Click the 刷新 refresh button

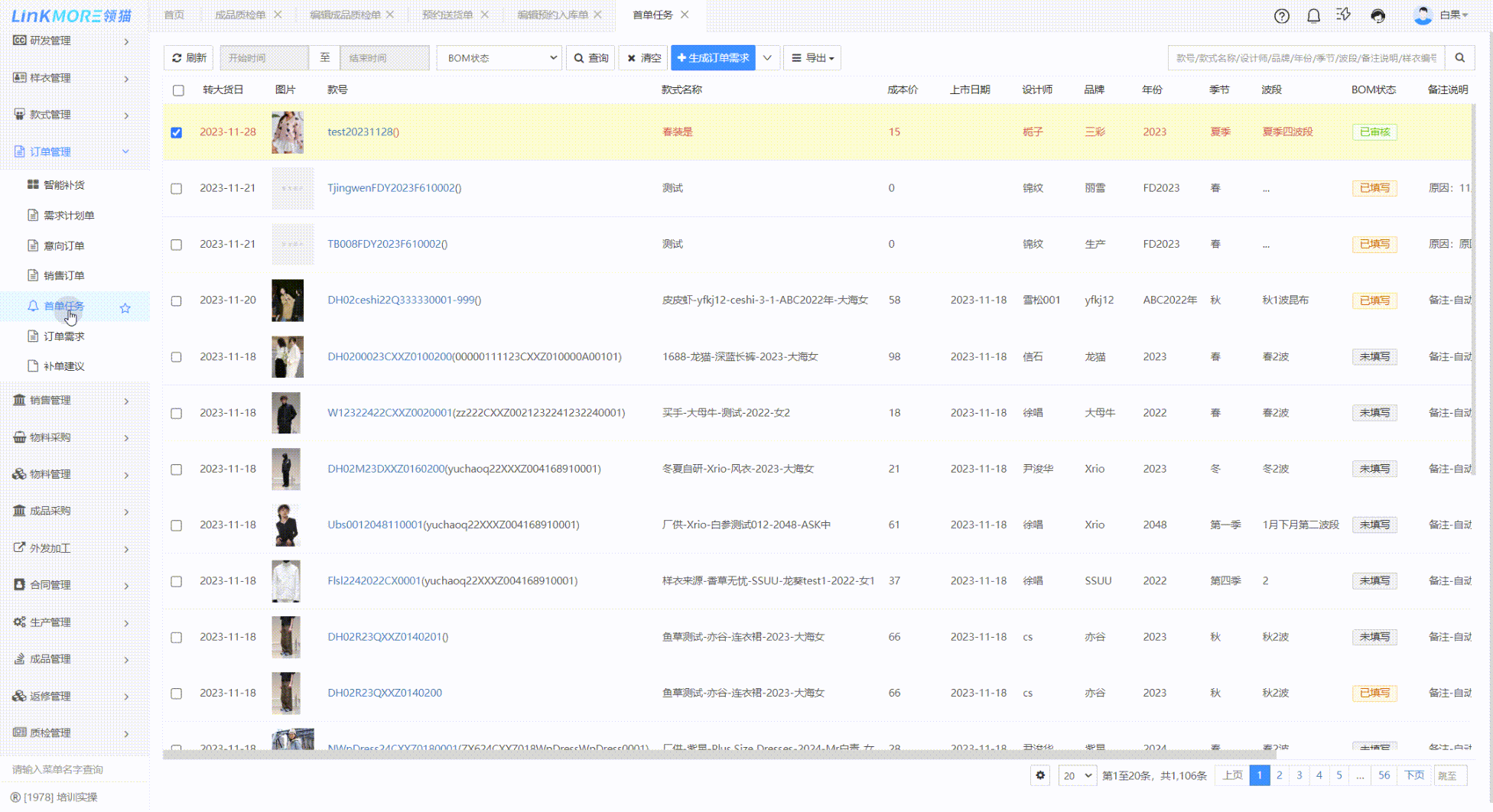coord(189,58)
